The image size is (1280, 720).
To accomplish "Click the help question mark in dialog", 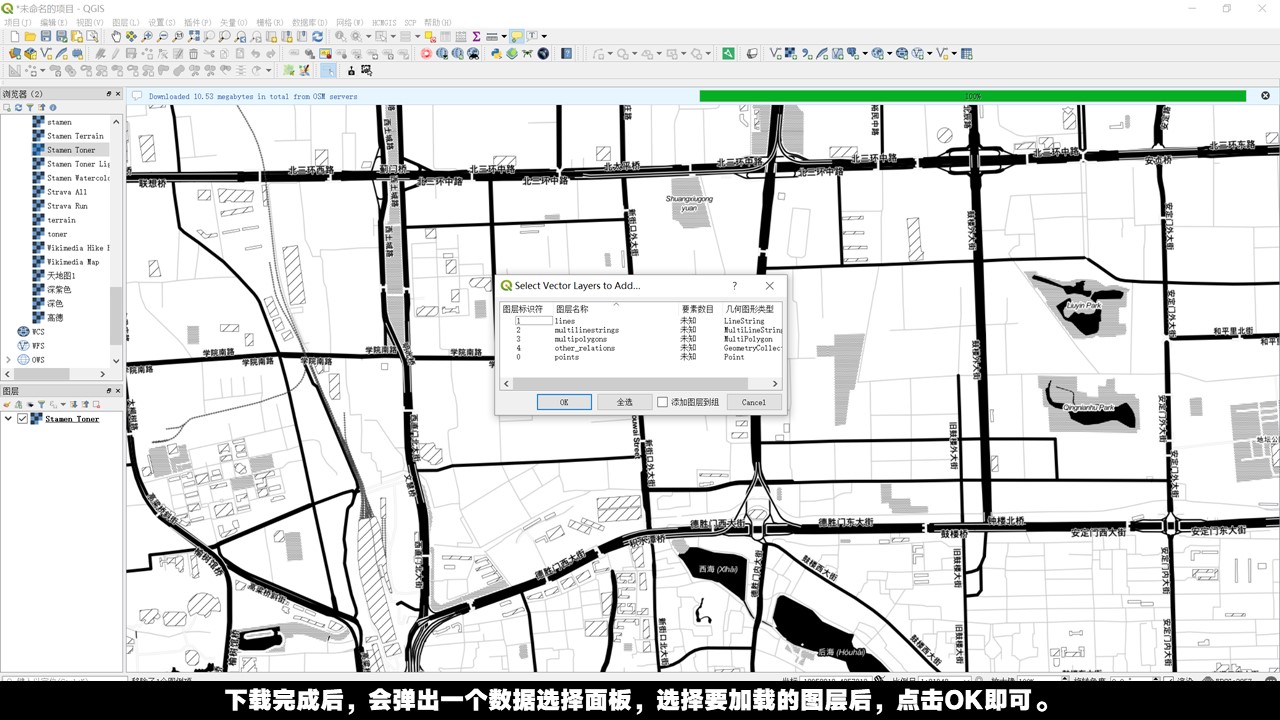I will click(734, 286).
